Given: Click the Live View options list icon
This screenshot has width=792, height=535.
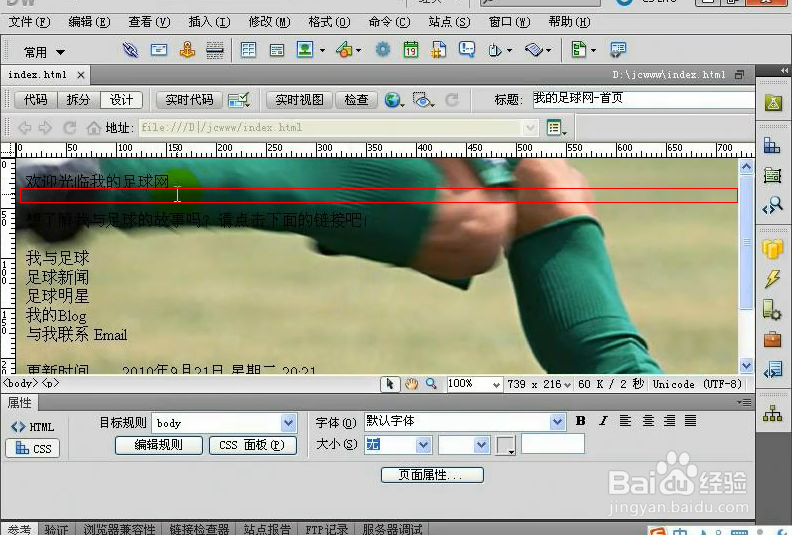Looking at the screenshot, I should [556, 128].
